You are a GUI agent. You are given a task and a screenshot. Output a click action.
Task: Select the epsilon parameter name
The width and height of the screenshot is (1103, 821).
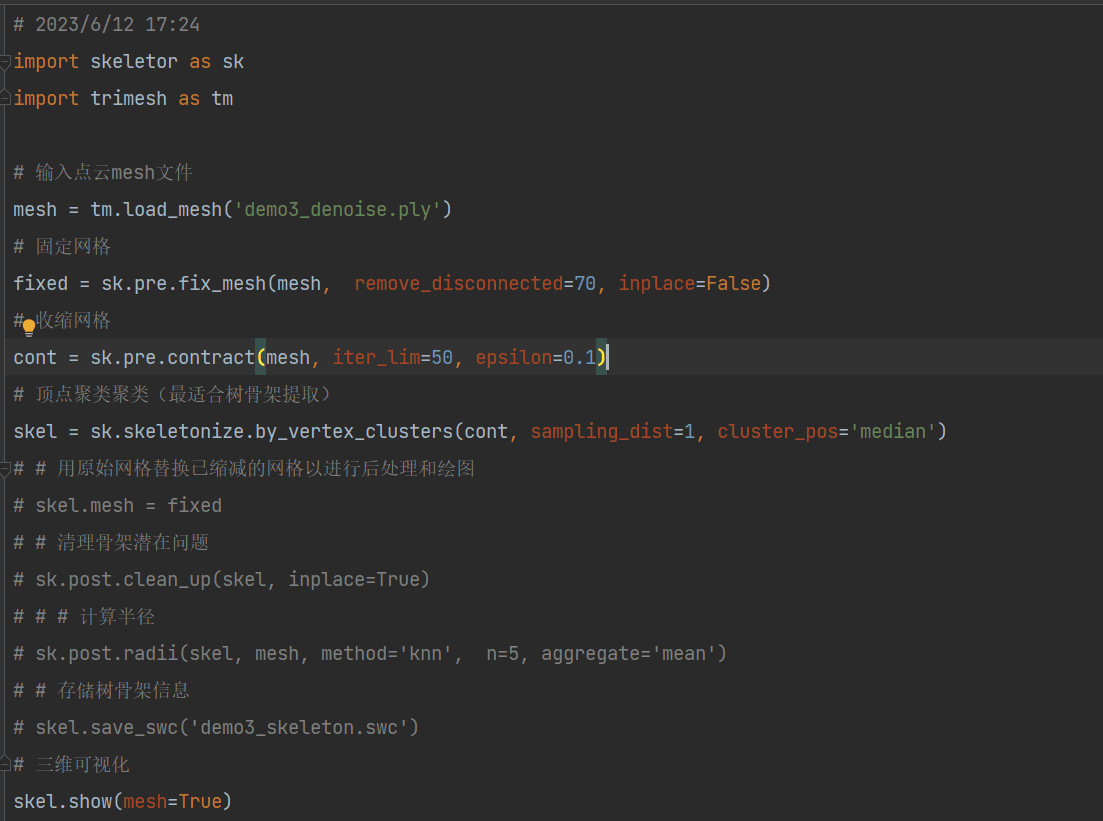[514, 357]
